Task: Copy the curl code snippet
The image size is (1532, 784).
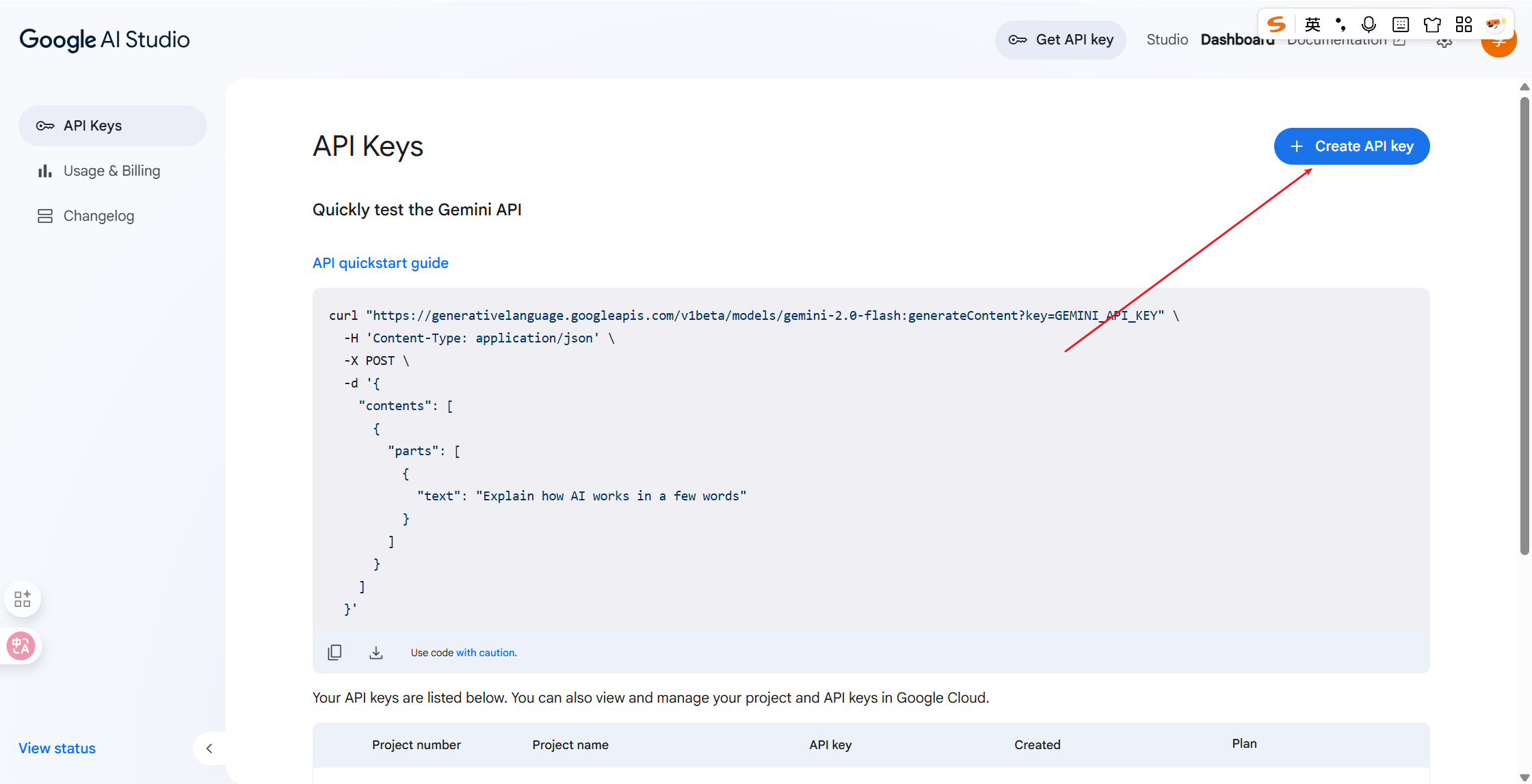Action: tap(334, 652)
